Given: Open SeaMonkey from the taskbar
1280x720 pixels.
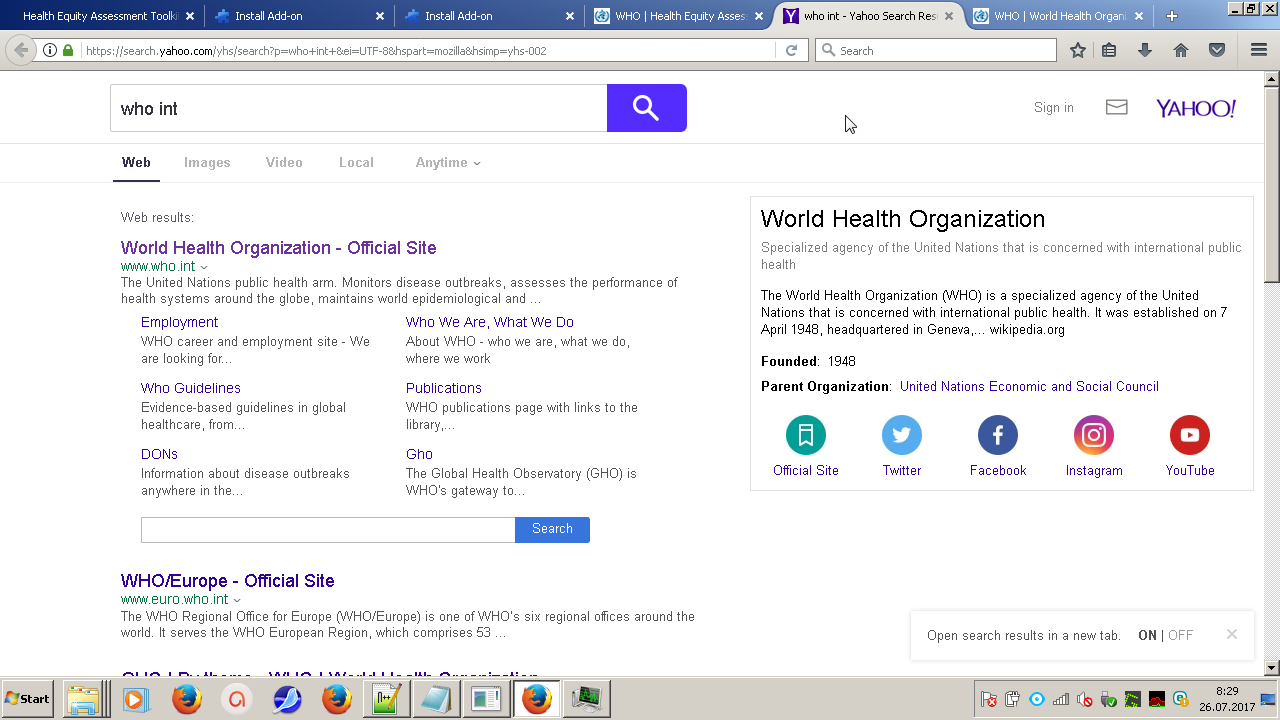Looking at the screenshot, I should 288,699.
